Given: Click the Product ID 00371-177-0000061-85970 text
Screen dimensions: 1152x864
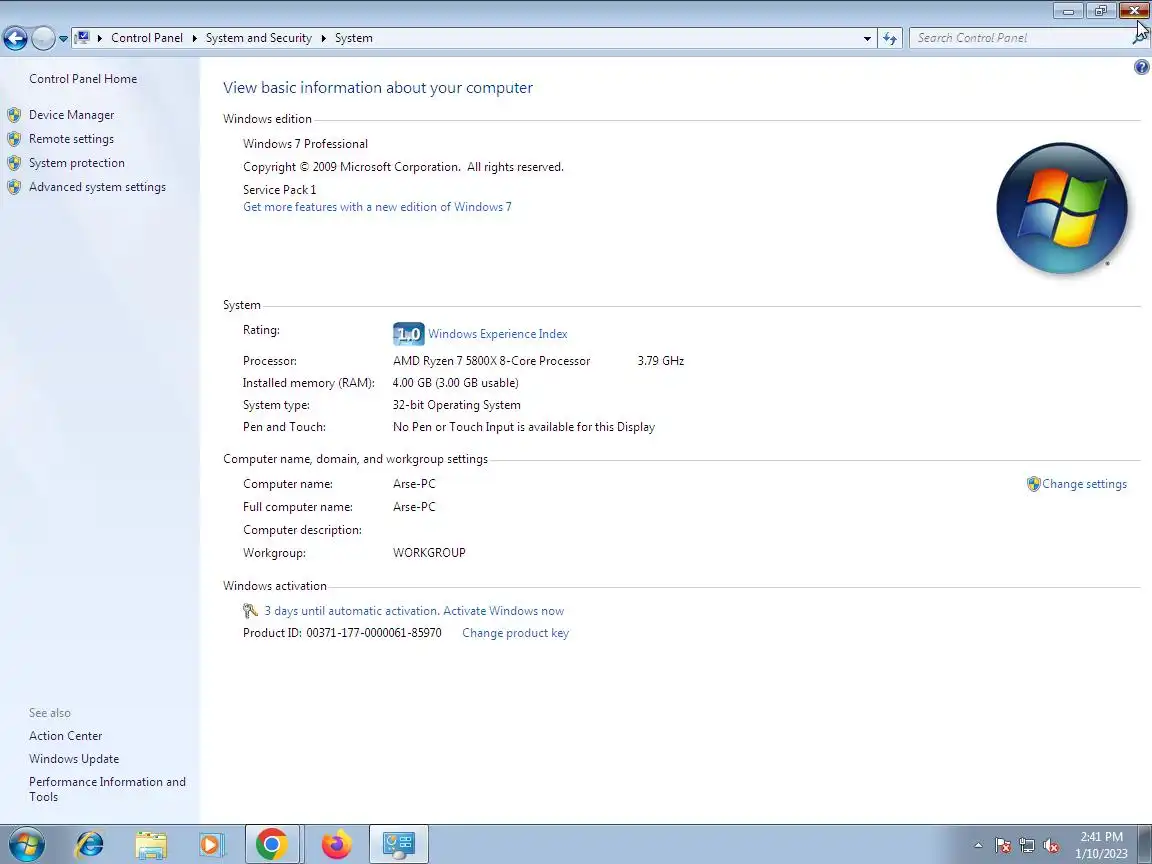Looking at the screenshot, I should [x=342, y=633].
